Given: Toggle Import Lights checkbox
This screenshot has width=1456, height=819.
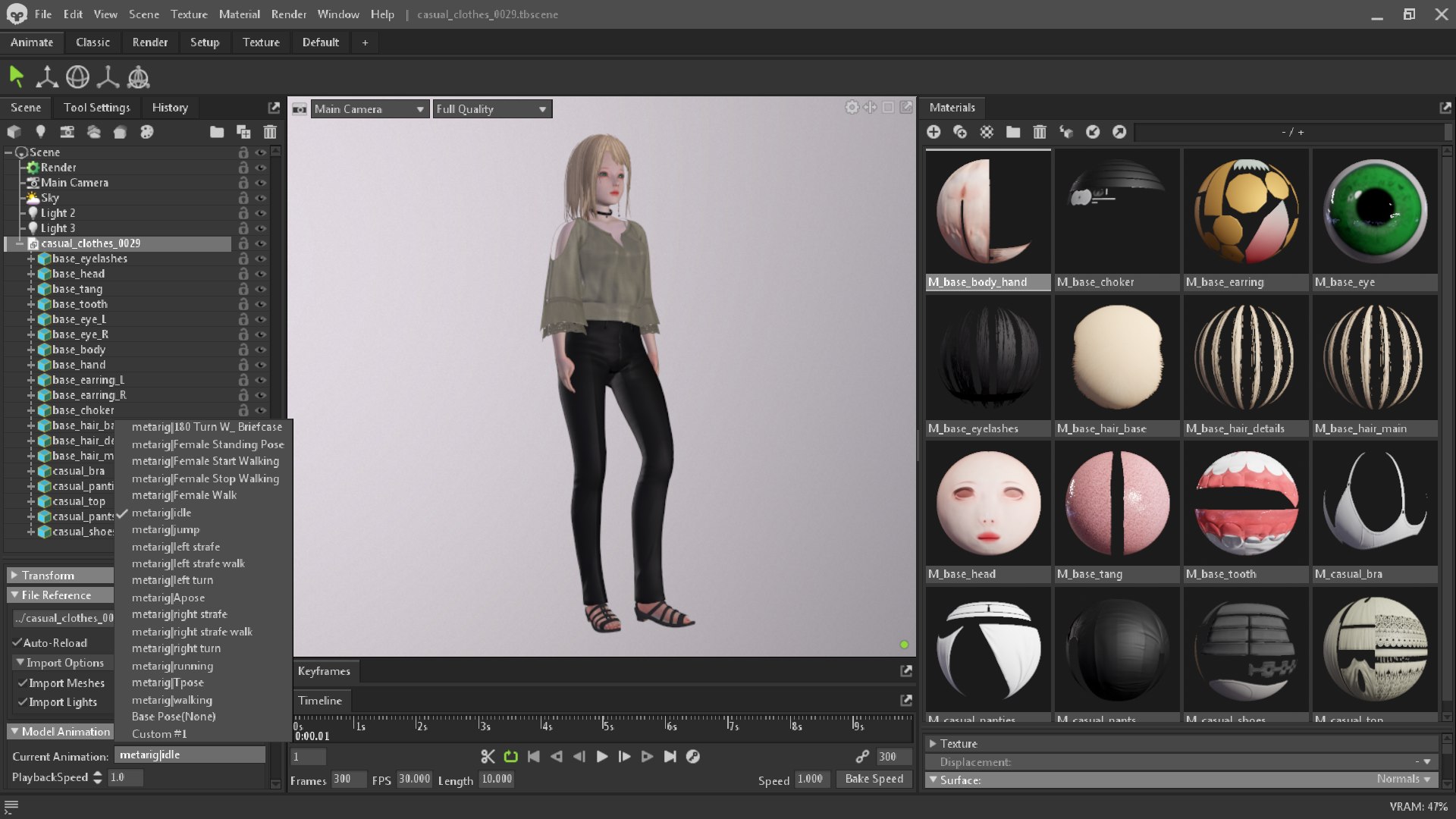Looking at the screenshot, I should (22, 702).
